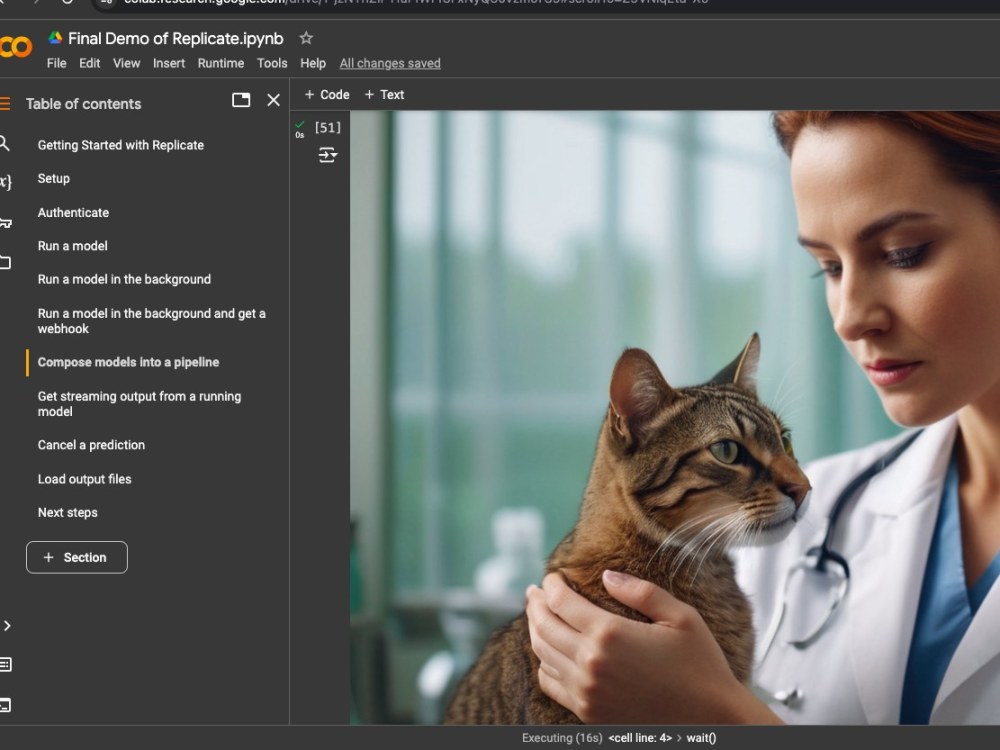Collapse the Table of contents panel
Image resolution: width=1000 pixels, height=750 pixels.
pyautogui.click(x=273, y=100)
